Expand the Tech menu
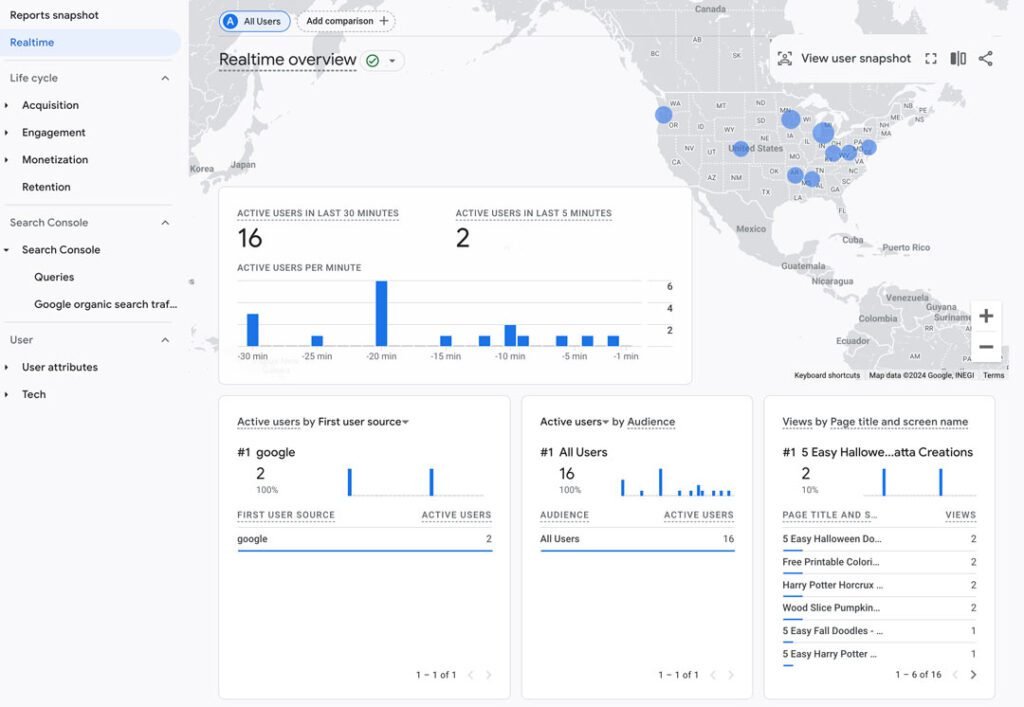 (34, 395)
